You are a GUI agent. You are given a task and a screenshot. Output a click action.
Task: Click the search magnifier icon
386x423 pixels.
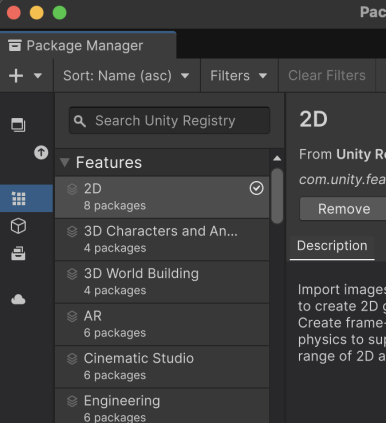coord(80,121)
